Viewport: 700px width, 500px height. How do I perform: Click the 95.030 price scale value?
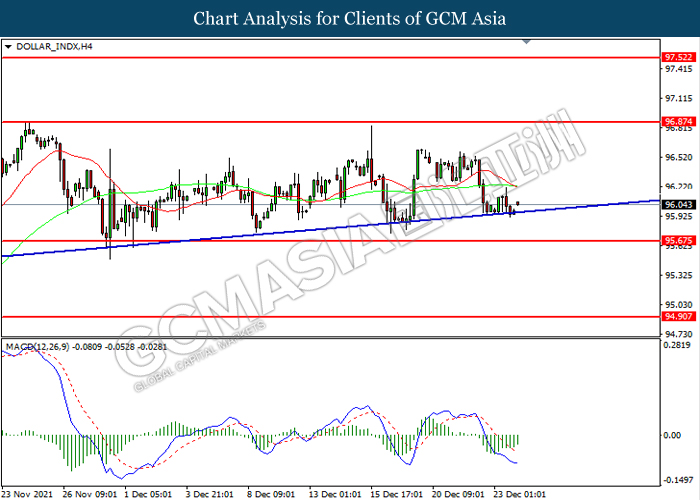click(x=679, y=305)
